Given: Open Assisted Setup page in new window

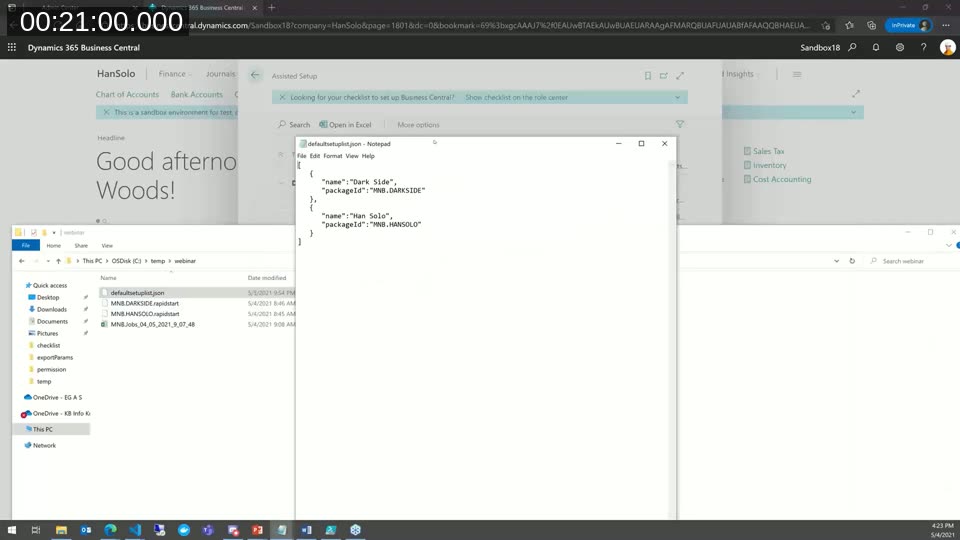Looking at the screenshot, I should pos(664,76).
